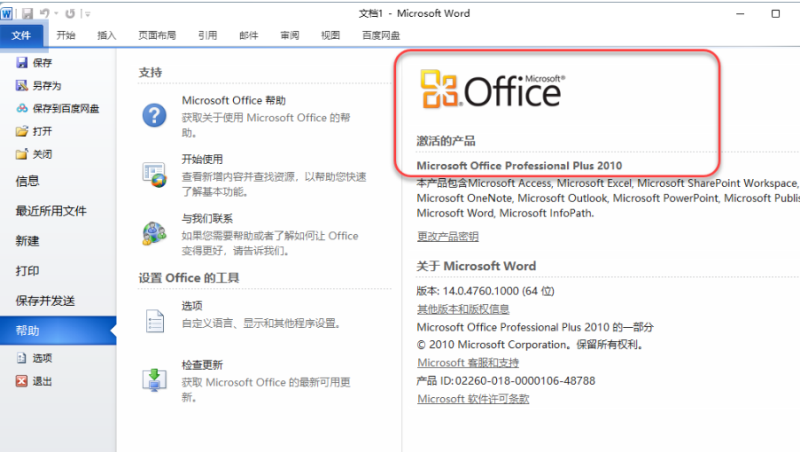800x452 pixels.
Task: Click the blue question mark help icon
Action: coord(154,115)
